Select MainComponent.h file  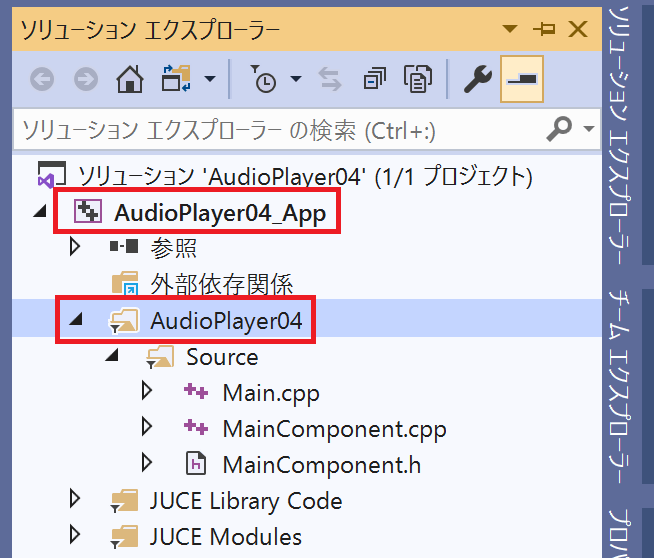tap(322, 465)
